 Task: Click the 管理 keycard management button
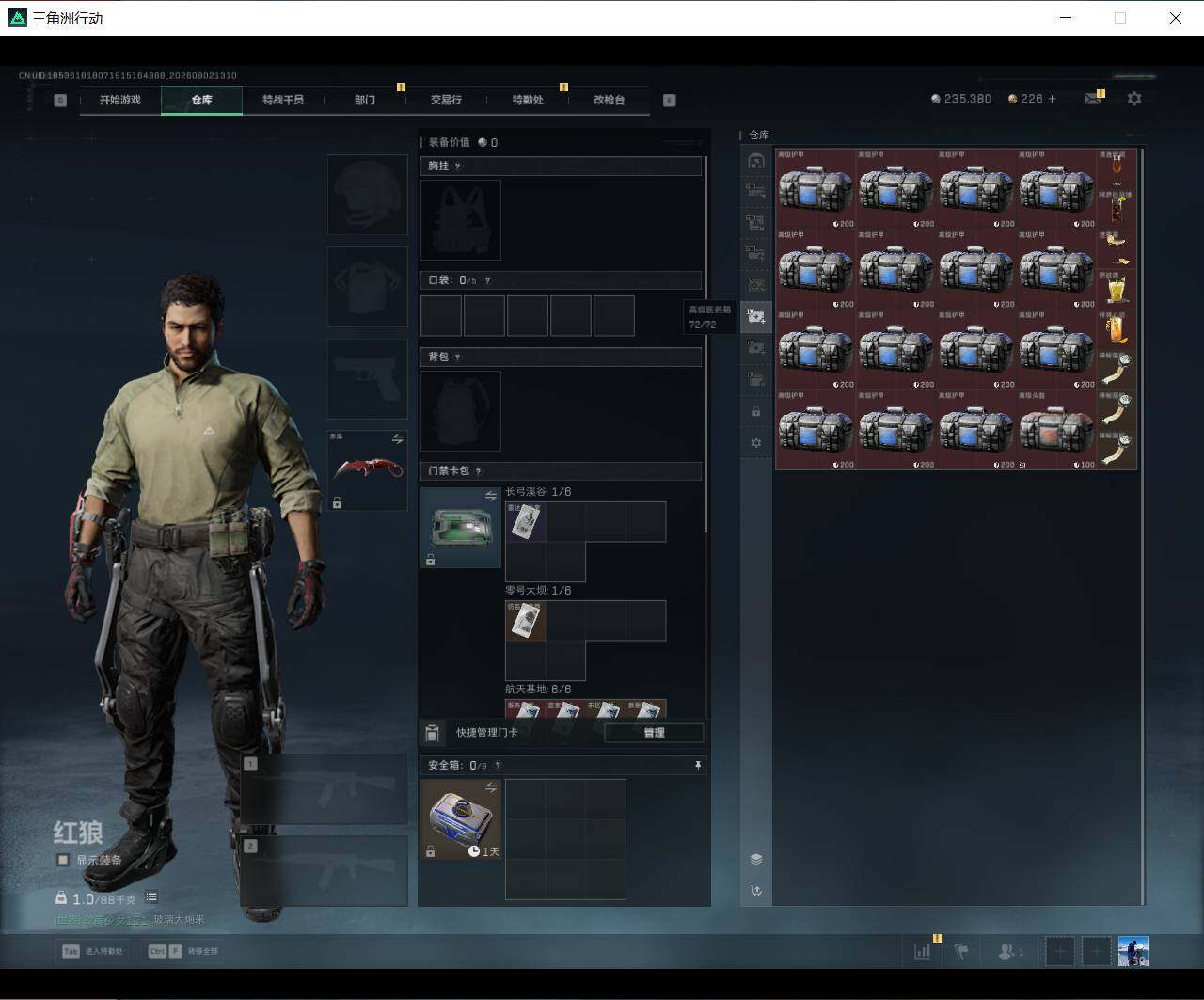pos(654,733)
